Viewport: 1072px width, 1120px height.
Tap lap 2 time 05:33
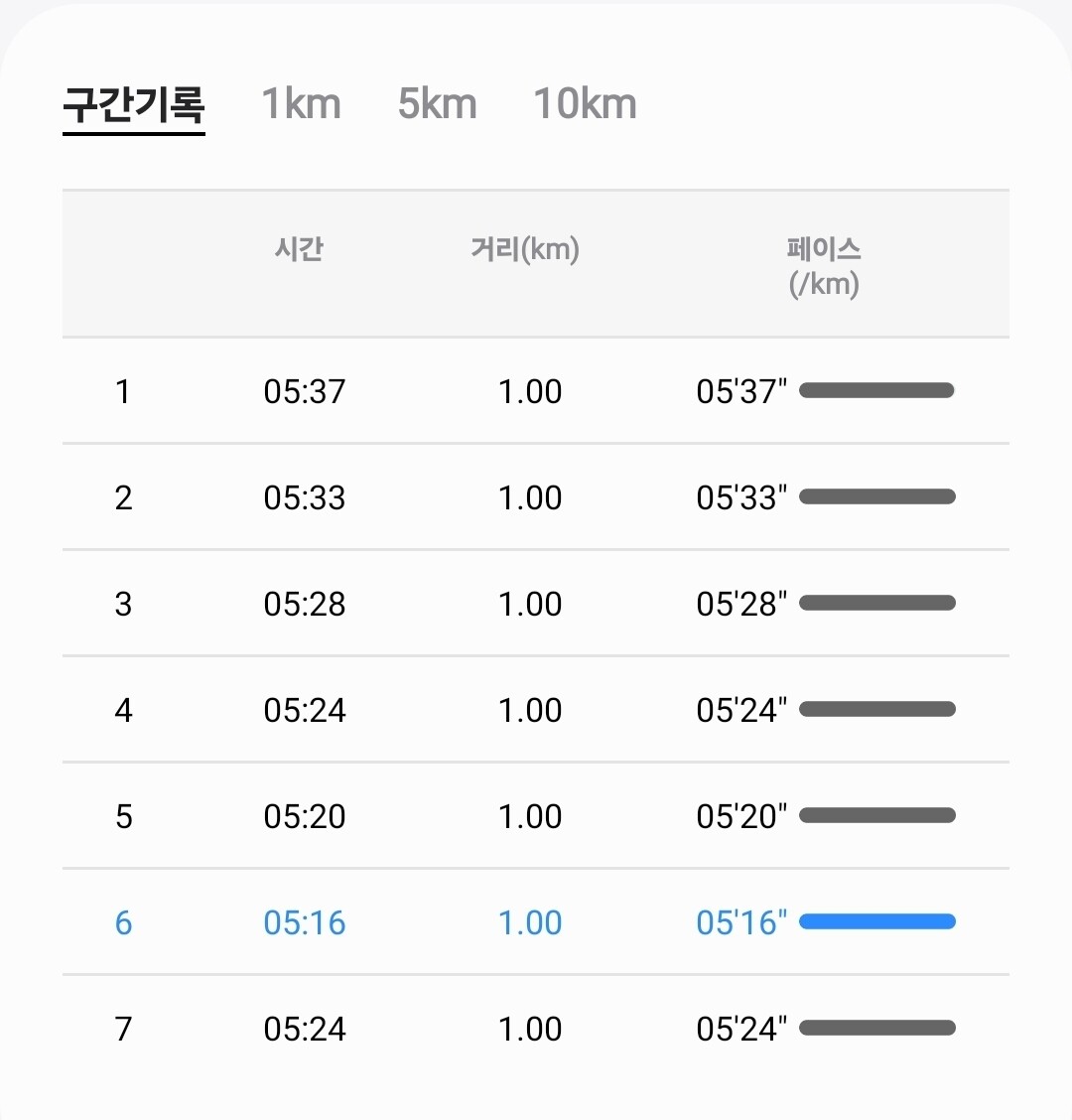pos(305,497)
